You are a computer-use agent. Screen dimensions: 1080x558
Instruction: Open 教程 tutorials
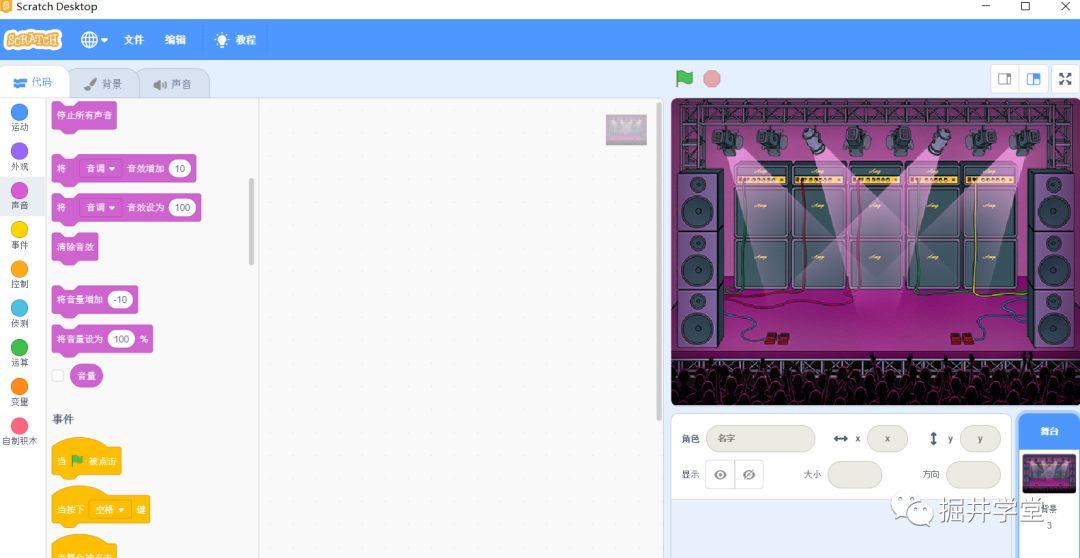pyautogui.click(x=235, y=40)
